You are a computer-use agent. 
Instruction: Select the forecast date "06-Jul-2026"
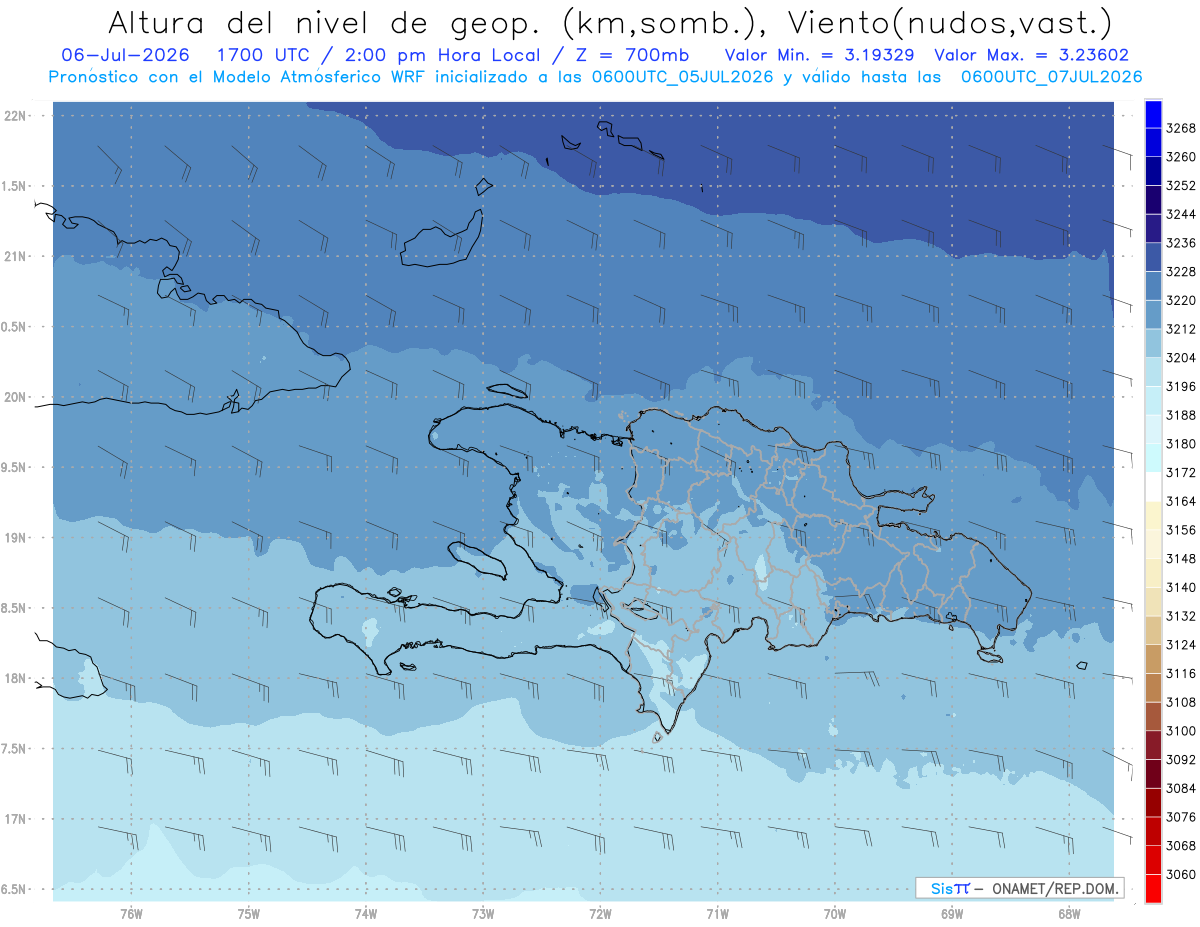124,55
